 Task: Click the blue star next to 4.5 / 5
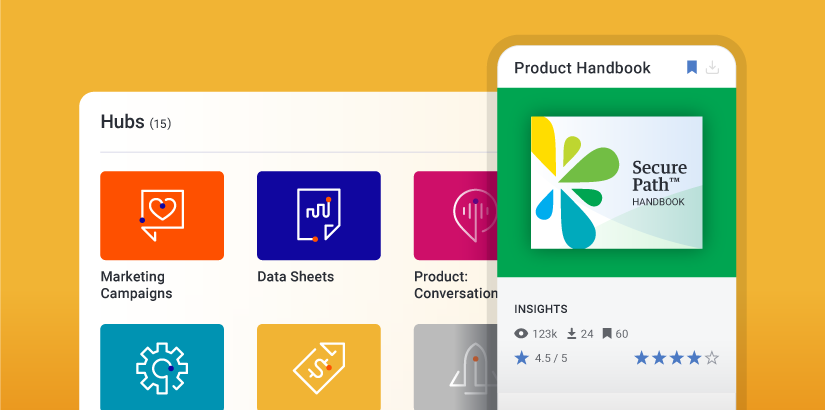[521, 358]
